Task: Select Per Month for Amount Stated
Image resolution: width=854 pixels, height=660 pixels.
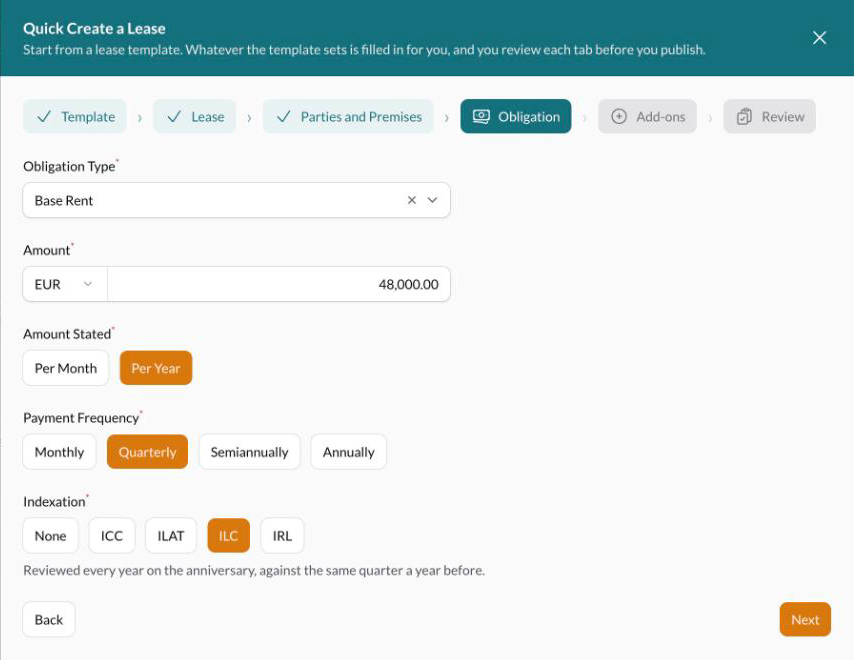Action: coord(66,368)
